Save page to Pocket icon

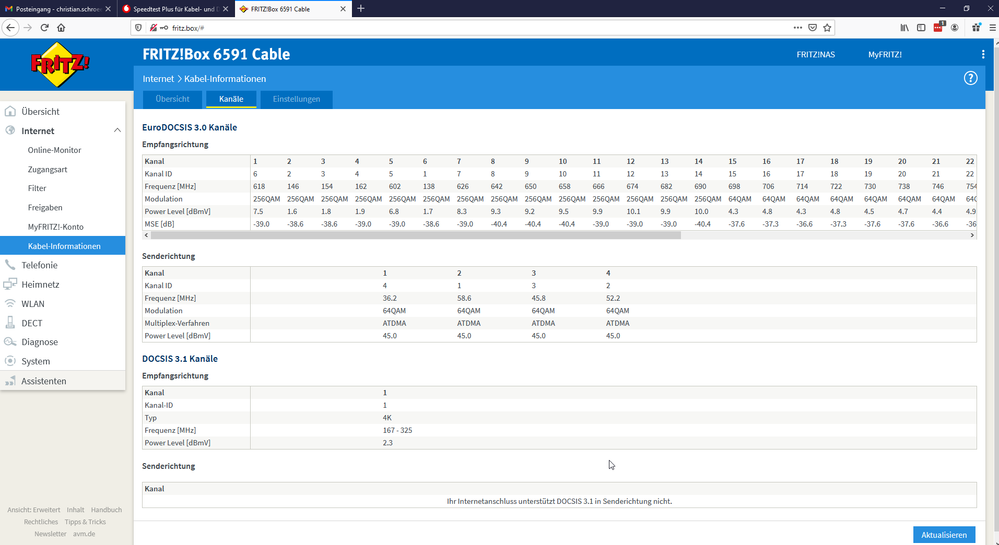point(812,27)
